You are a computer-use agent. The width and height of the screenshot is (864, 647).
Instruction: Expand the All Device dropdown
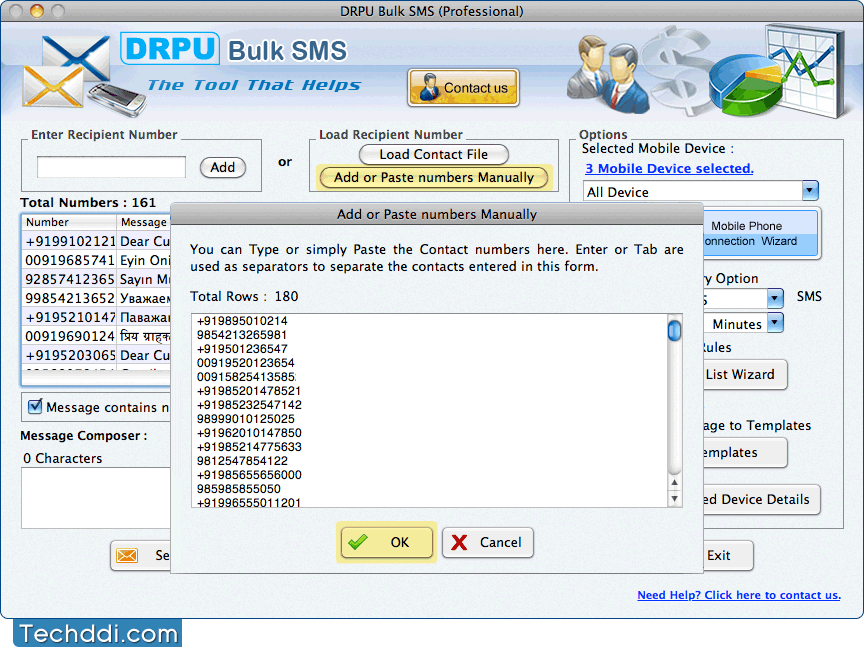point(810,191)
